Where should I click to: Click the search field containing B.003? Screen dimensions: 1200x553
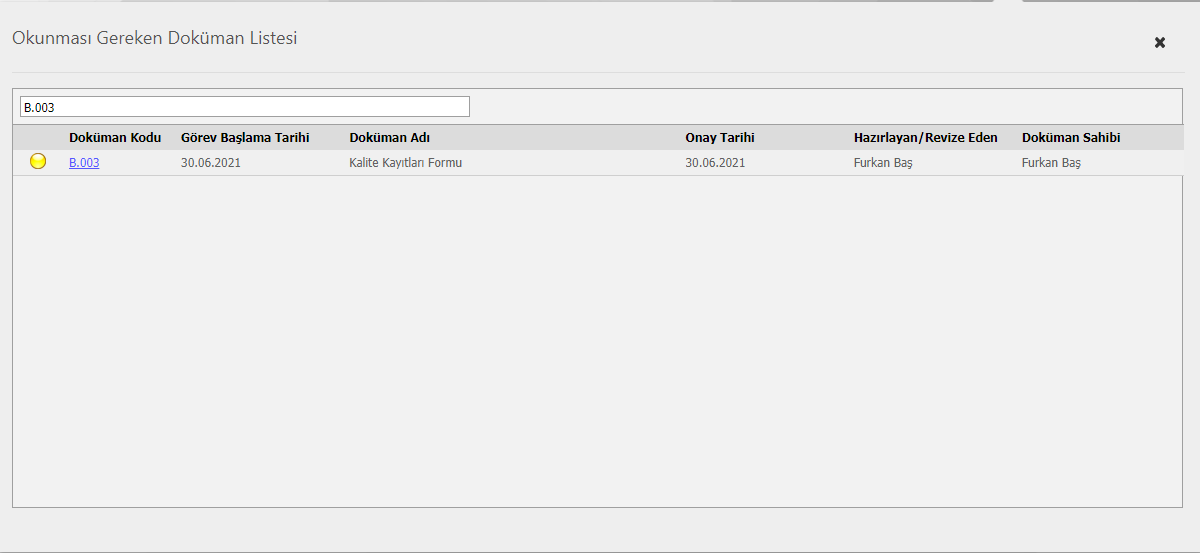[244, 107]
